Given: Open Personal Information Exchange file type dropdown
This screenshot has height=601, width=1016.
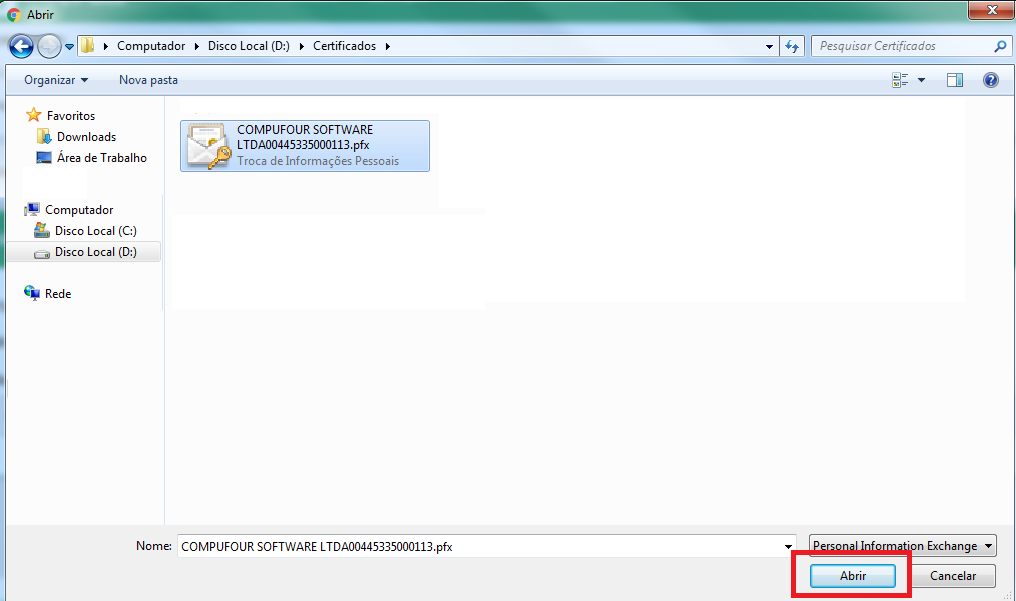Looking at the screenshot, I should tap(902, 546).
